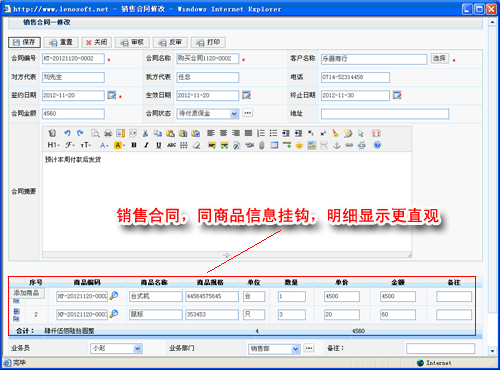The height and width of the screenshot is (370, 500).
Task: Align text left in editor
Action: (211, 133)
